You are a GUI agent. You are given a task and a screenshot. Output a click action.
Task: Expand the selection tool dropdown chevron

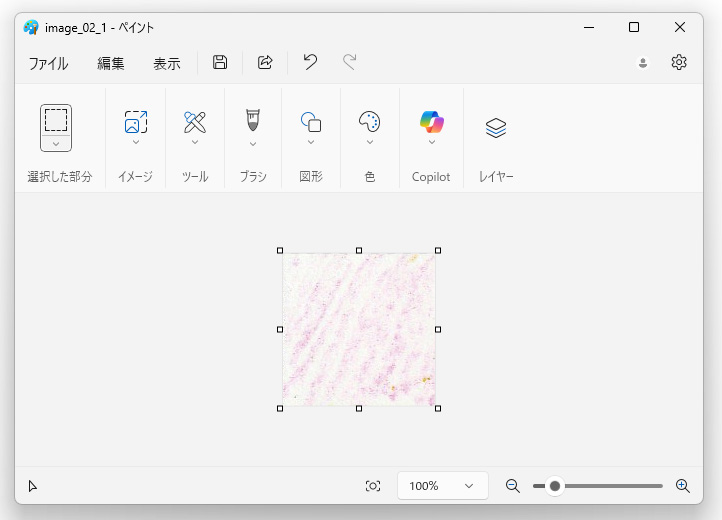56,144
